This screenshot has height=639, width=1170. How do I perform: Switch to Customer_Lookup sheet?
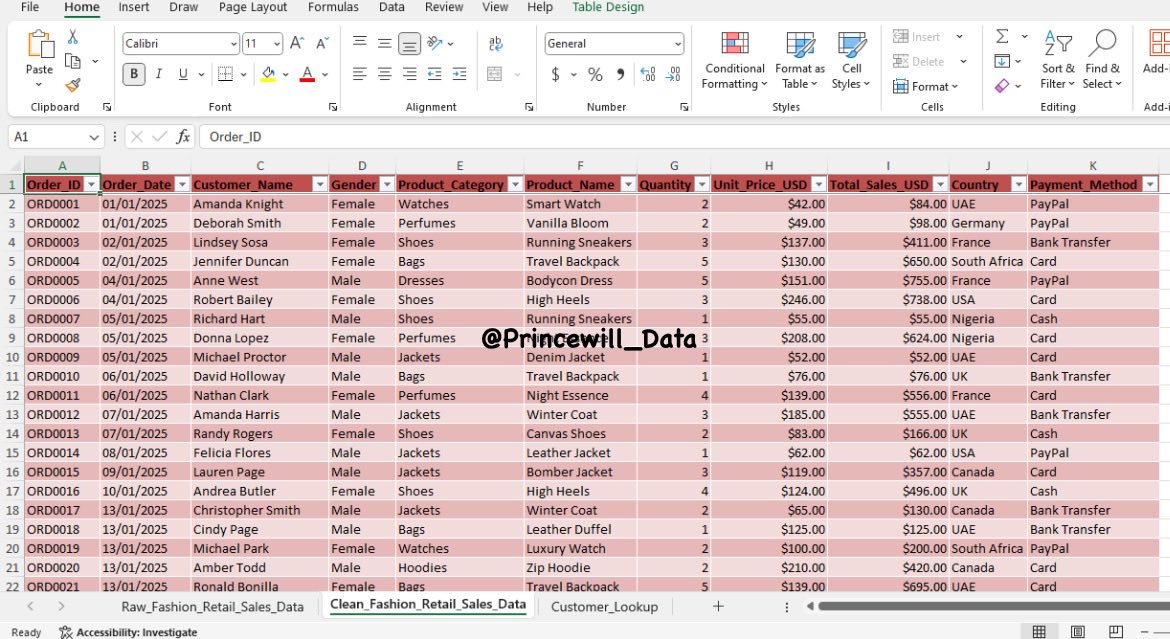(604, 607)
